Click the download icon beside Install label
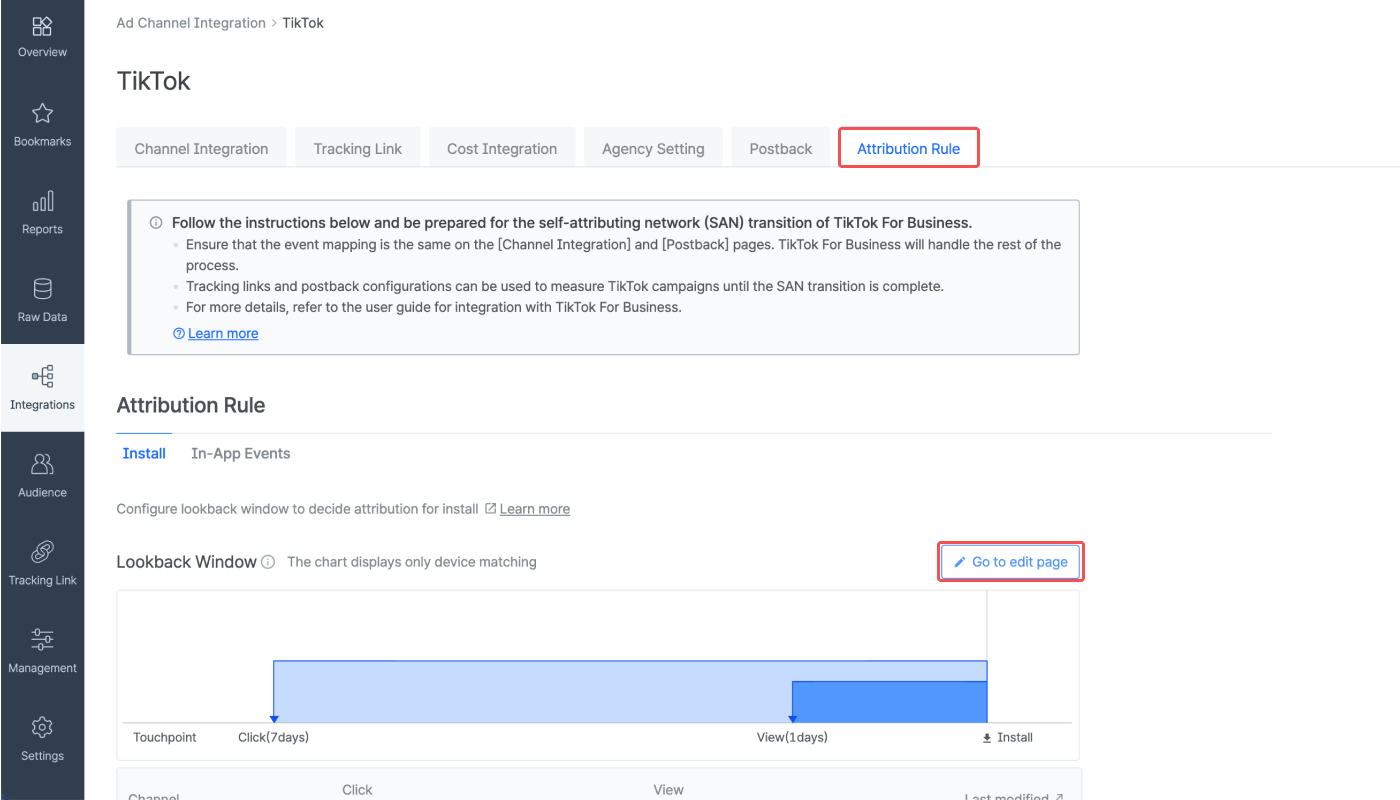Image resolution: width=1400 pixels, height=800 pixels. (x=987, y=738)
